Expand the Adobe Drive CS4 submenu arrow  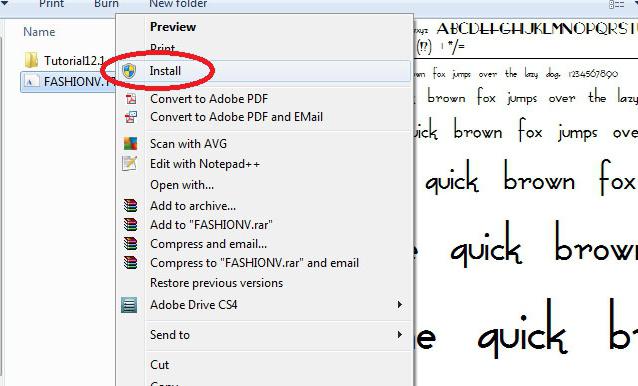click(x=400, y=304)
